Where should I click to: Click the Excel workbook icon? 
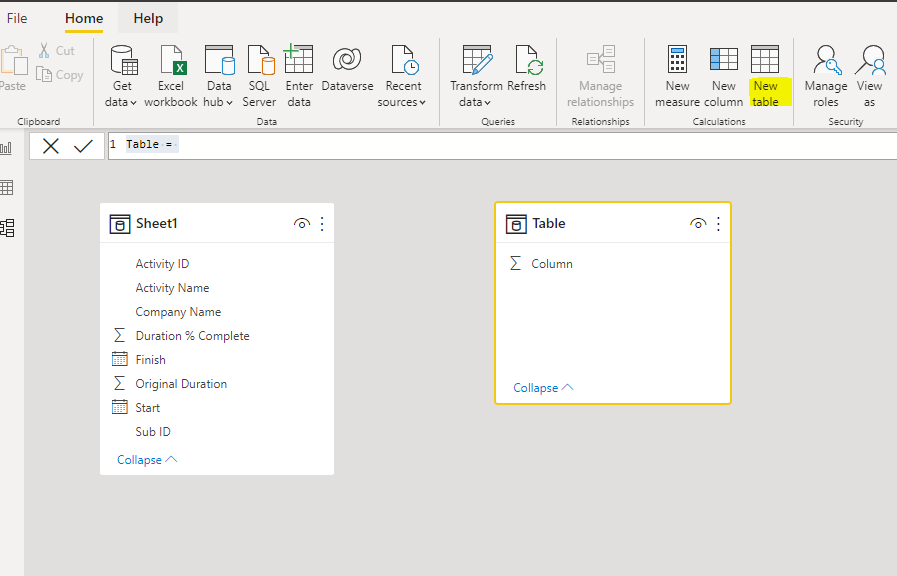pyautogui.click(x=171, y=62)
